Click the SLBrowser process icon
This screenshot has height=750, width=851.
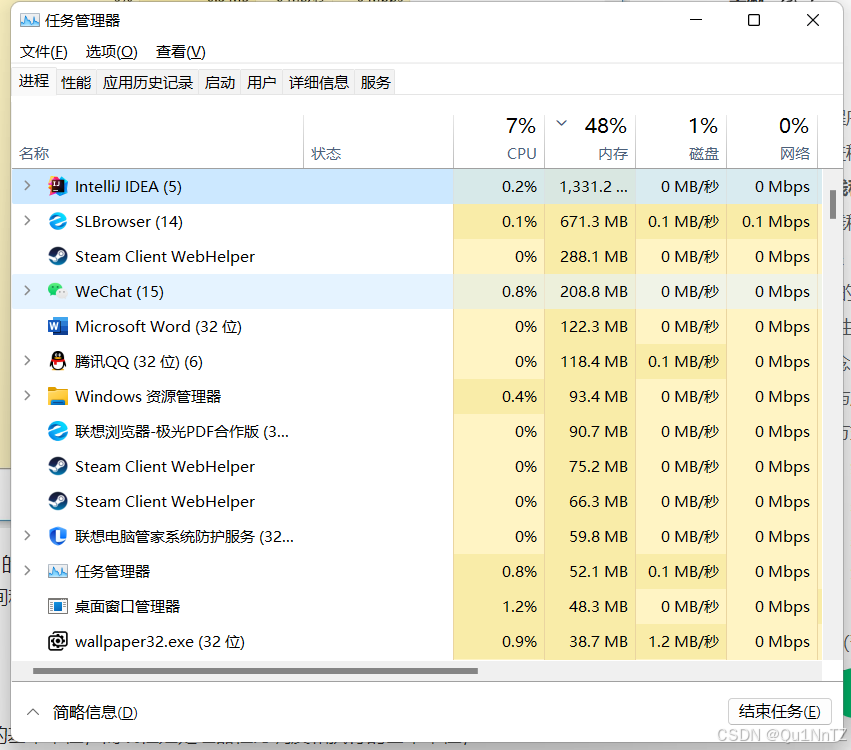[58, 221]
